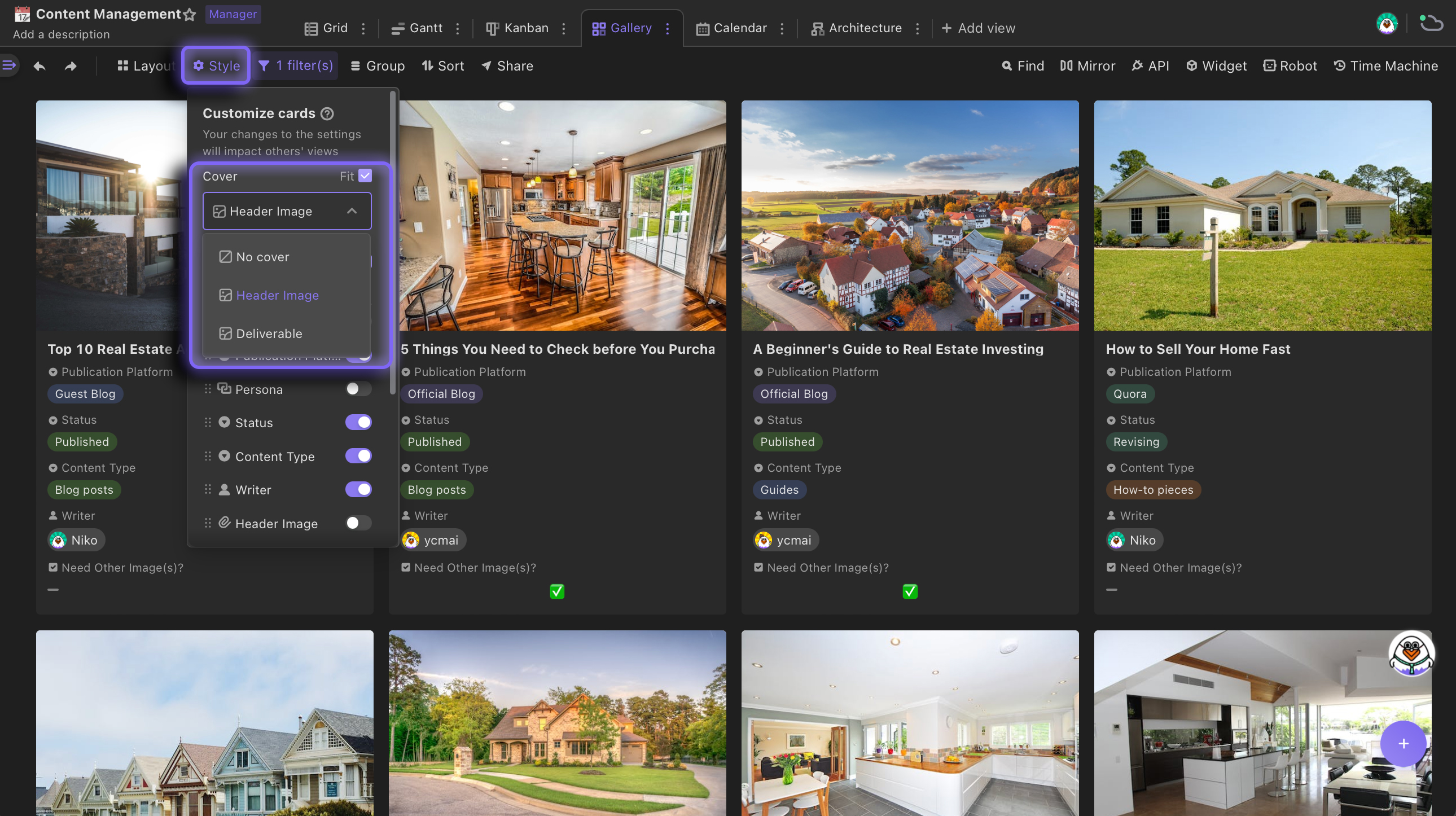Disable the Content Type field toggle
This screenshot has height=816, width=1456.
pyautogui.click(x=358, y=455)
